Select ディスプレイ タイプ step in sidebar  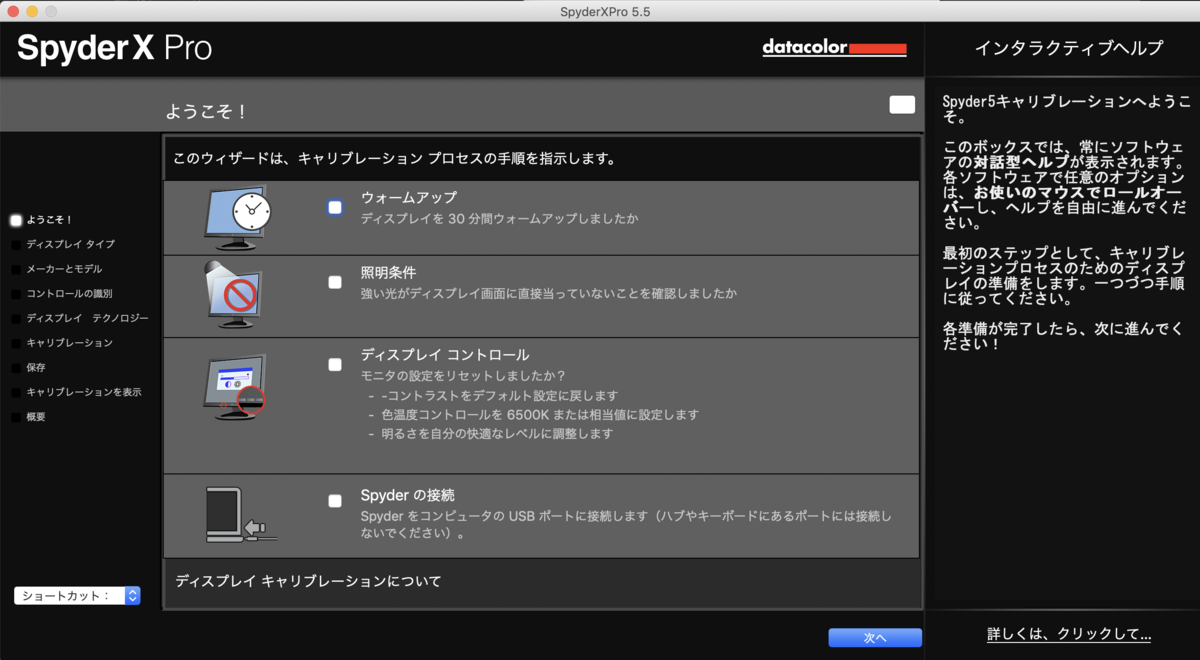(x=70, y=244)
